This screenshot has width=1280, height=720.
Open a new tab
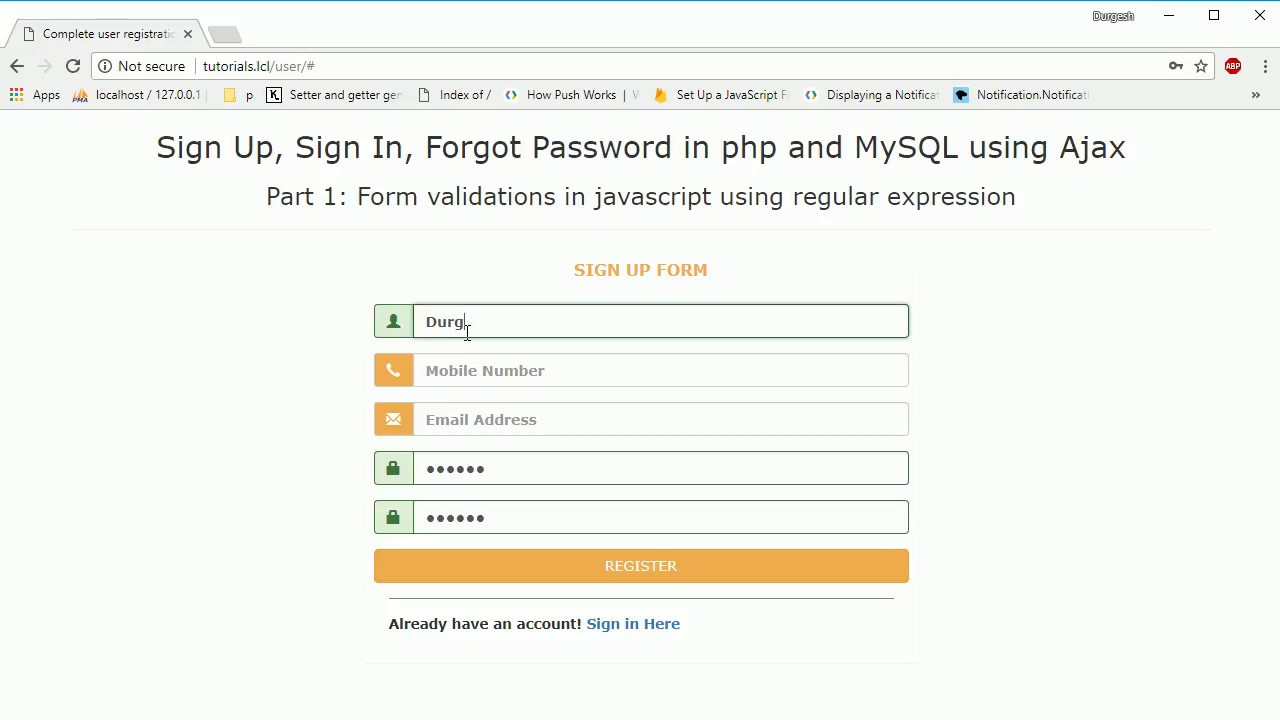click(x=226, y=34)
